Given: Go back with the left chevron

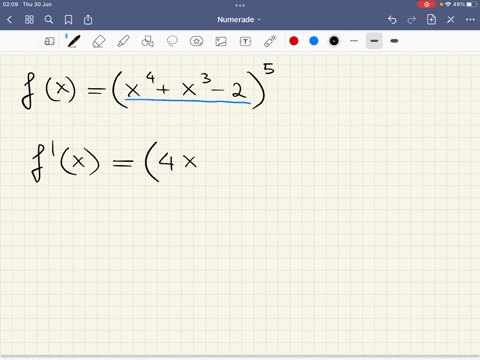Looking at the screenshot, I should click(x=9, y=20).
